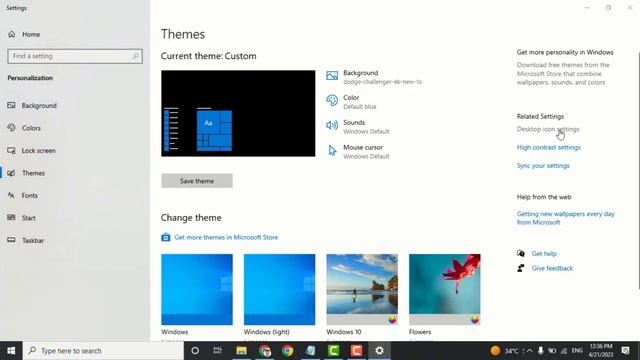Open Desktop icon settings link
Viewport: 640px width, 360px height.
coord(548,129)
